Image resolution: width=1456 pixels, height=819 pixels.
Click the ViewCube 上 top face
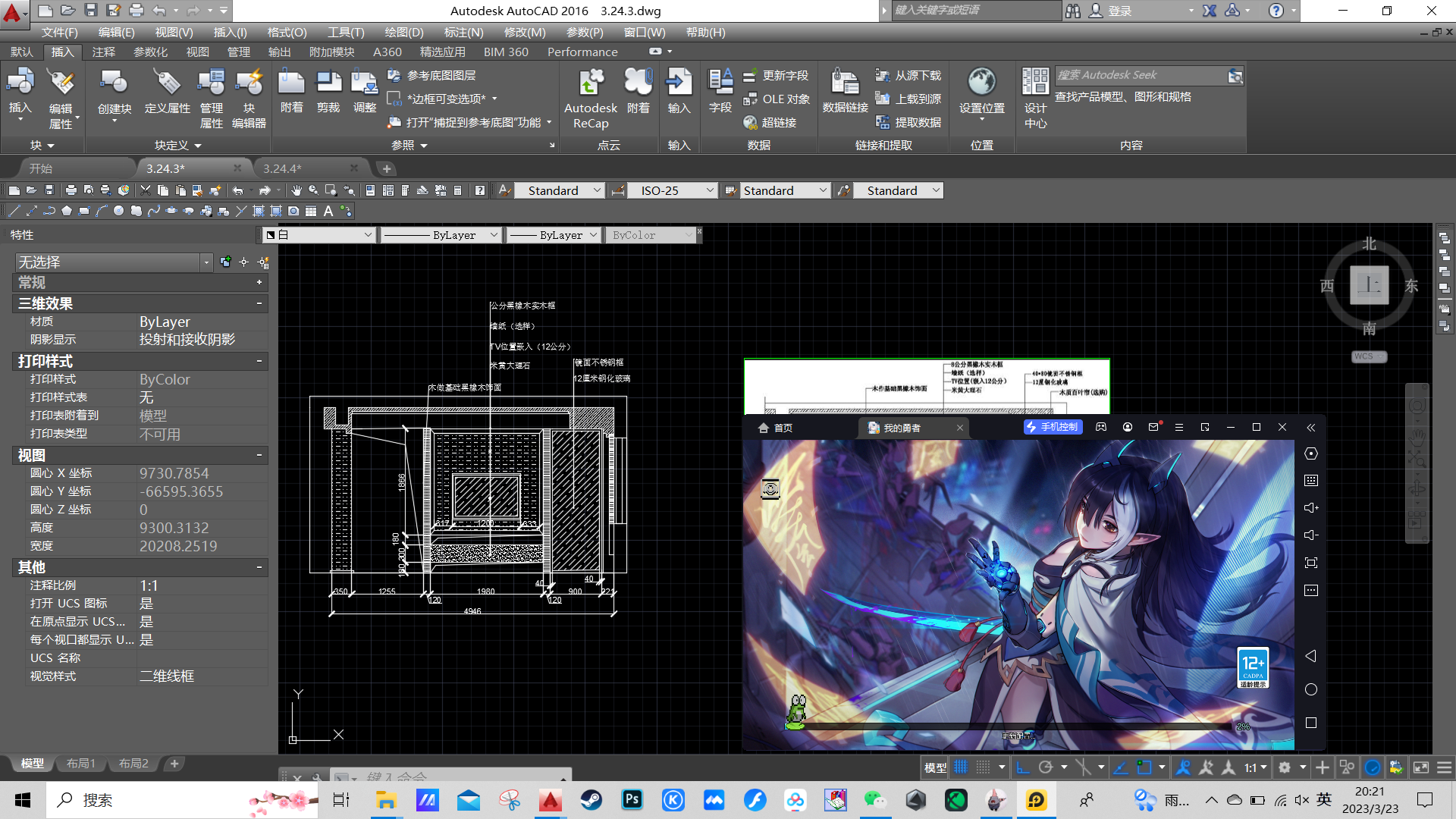[x=1369, y=285]
